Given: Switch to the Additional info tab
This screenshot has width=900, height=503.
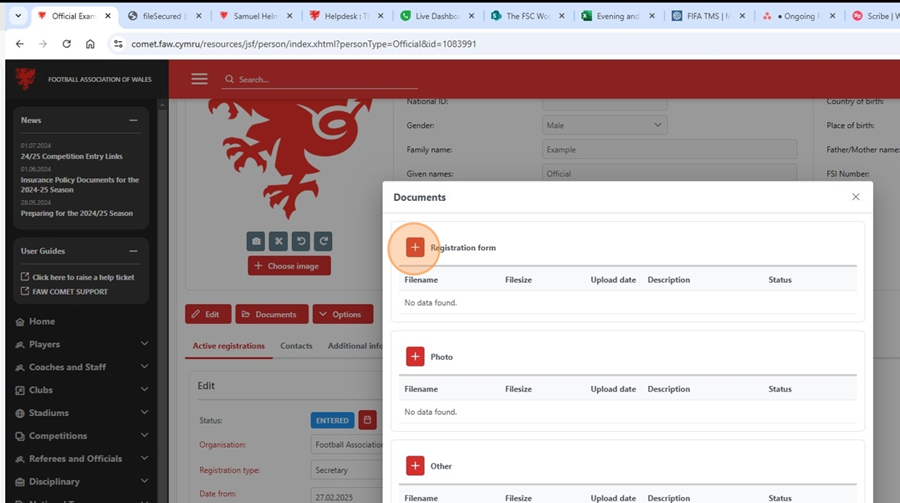Looking at the screenshot, I should pyautogui.click(x=355, y=346).
